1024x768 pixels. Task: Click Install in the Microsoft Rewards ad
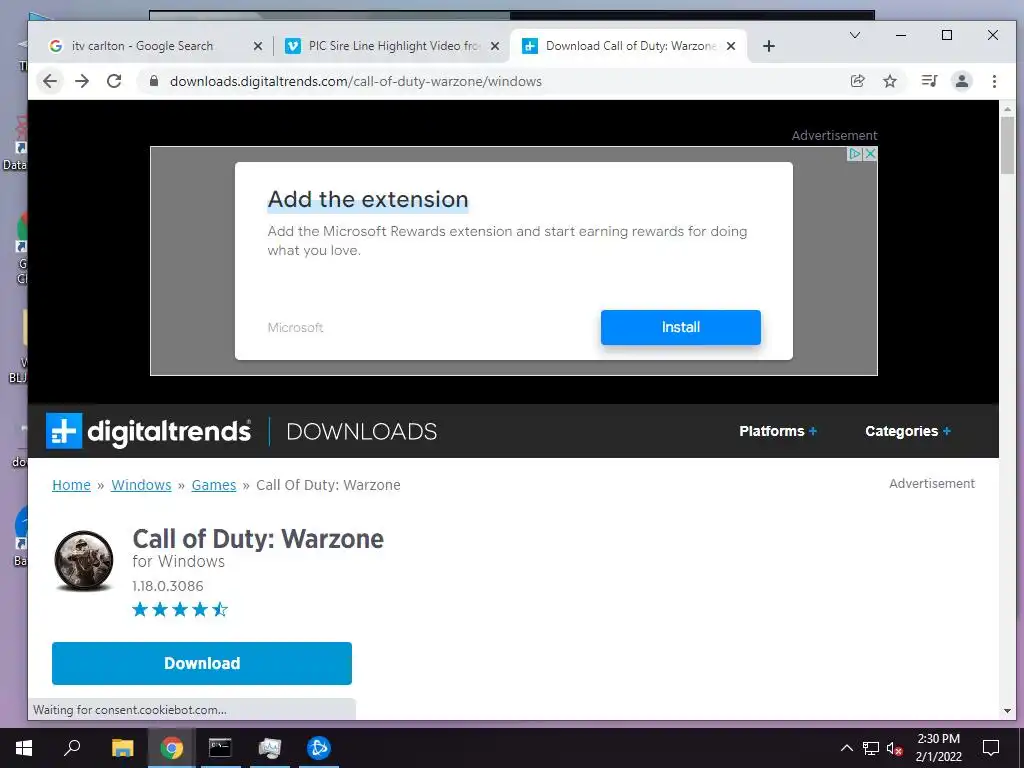point(680,327)
